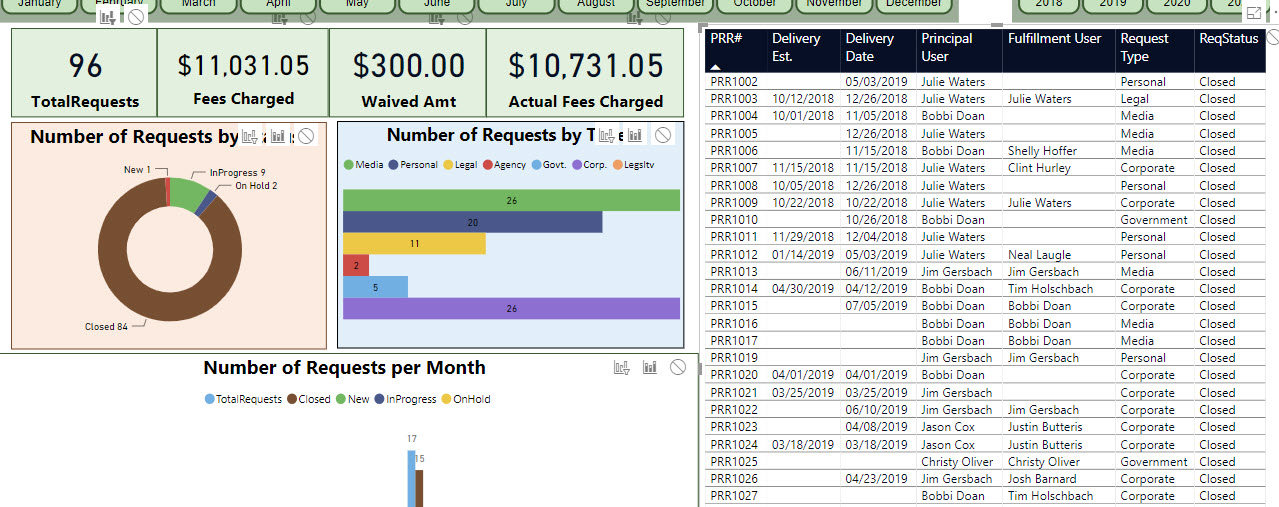Set no-interaction on Fees Charged card
Image resolution: width=1279 pixels, height=507 pixels.
(x=308, y=17)
